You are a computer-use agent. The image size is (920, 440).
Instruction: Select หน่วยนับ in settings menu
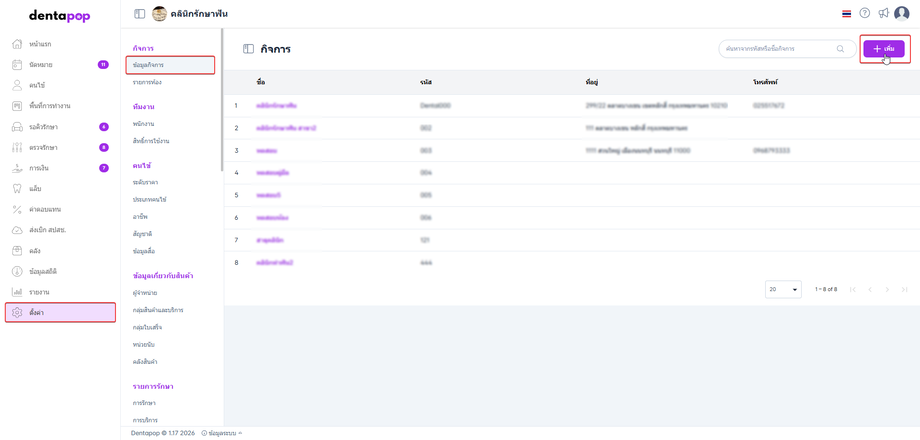coord(144,344)
